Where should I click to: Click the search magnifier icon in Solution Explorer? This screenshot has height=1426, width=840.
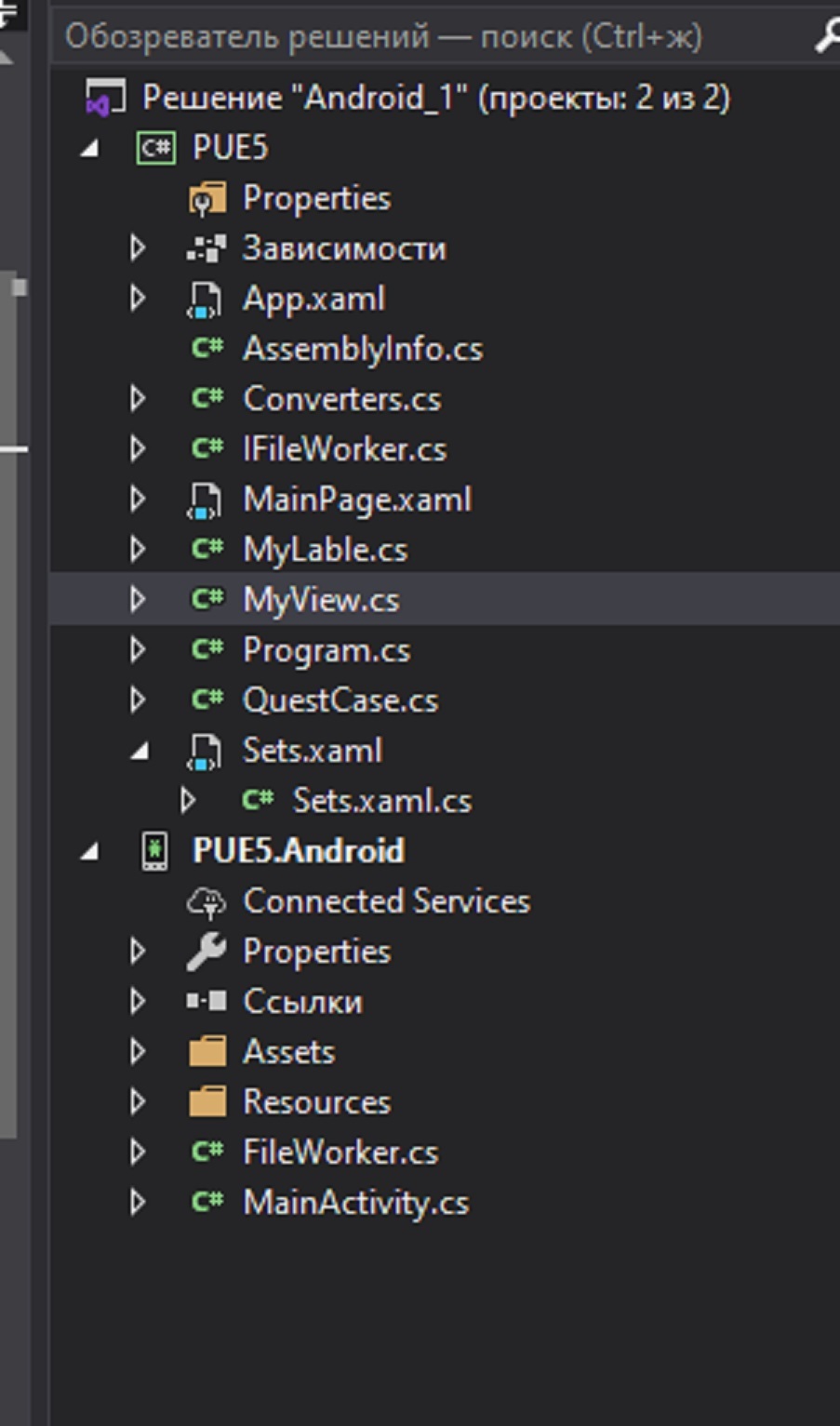[827, 36]
